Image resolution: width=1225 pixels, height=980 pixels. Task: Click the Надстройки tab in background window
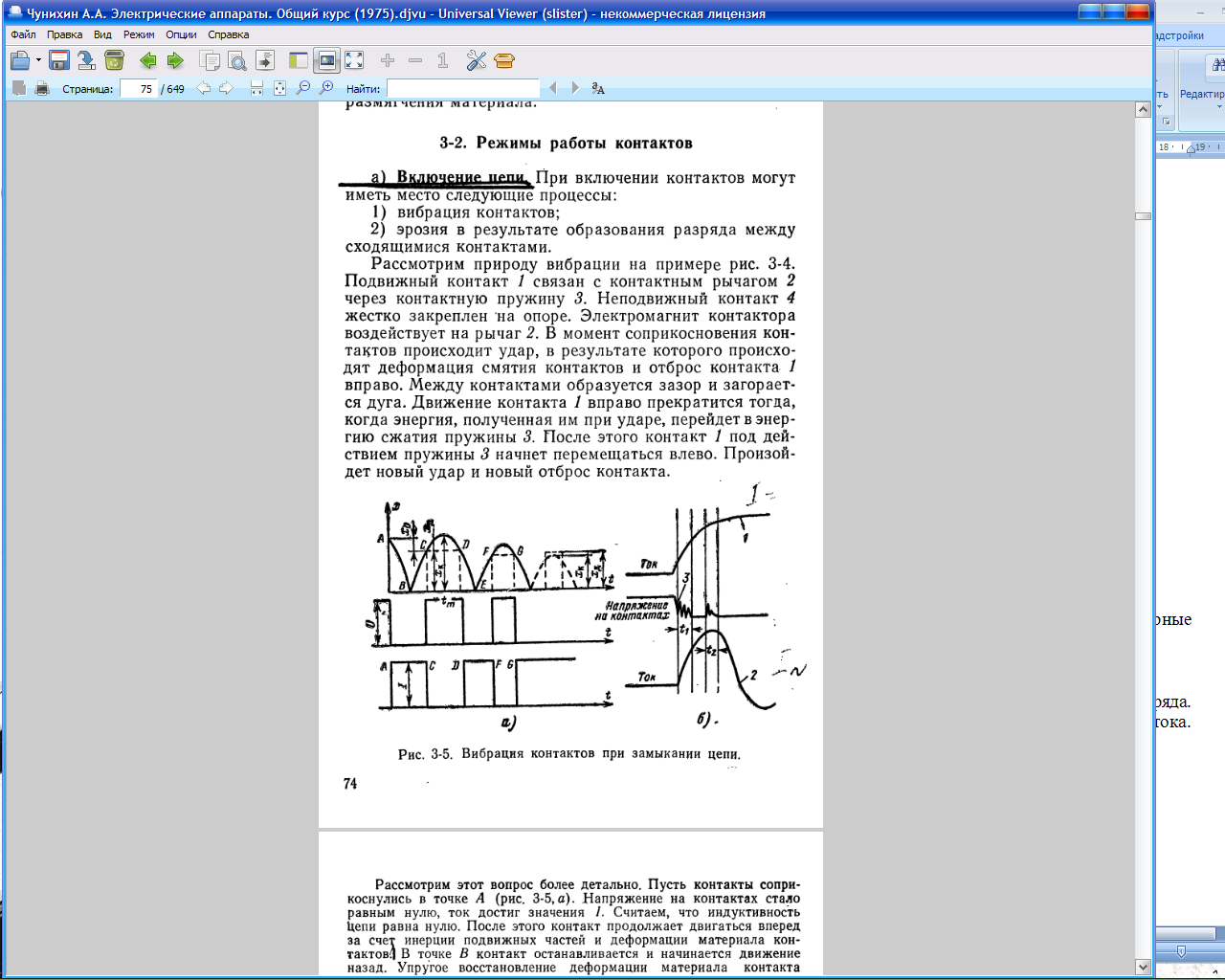pos(1180,35)
